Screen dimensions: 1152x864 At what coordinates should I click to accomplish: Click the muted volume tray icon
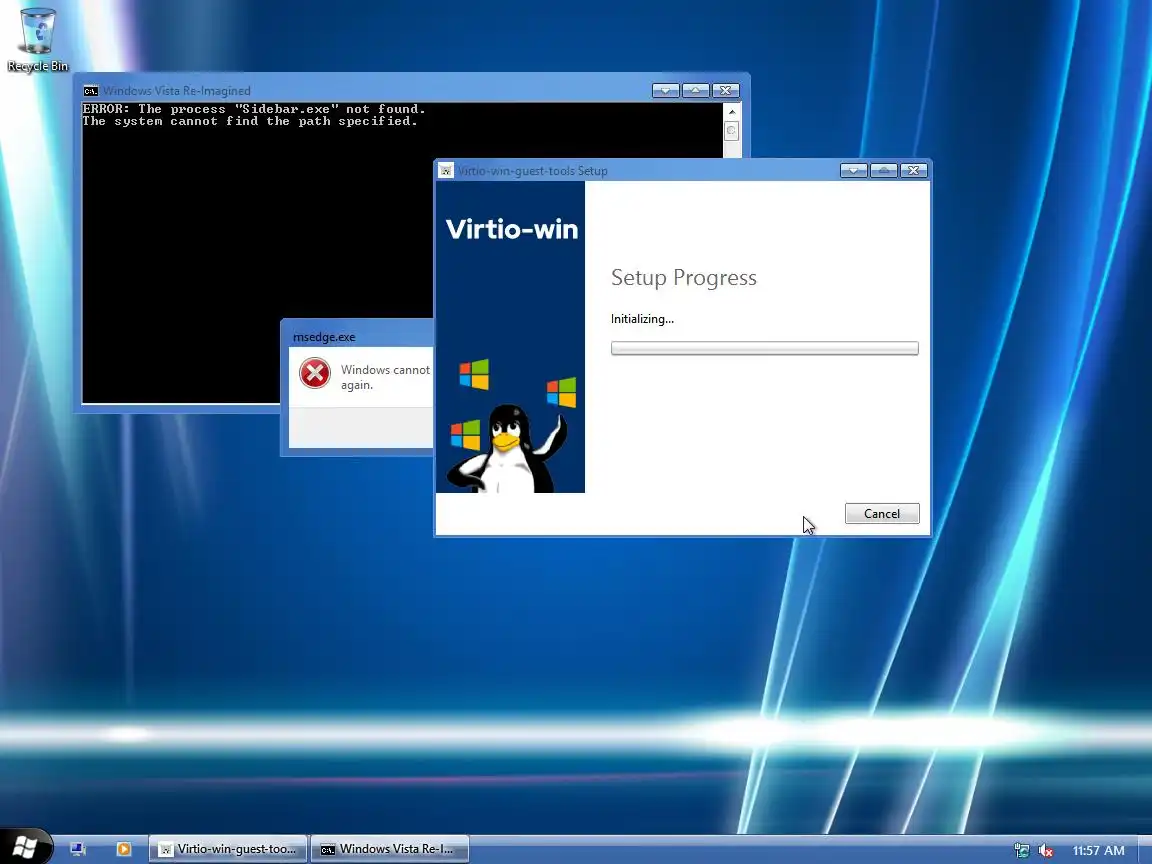1045,851
